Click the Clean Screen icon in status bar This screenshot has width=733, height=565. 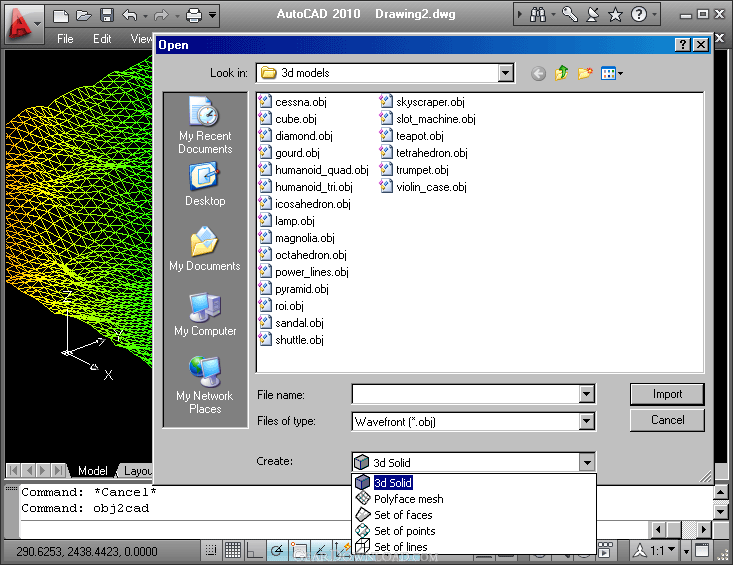702,551
